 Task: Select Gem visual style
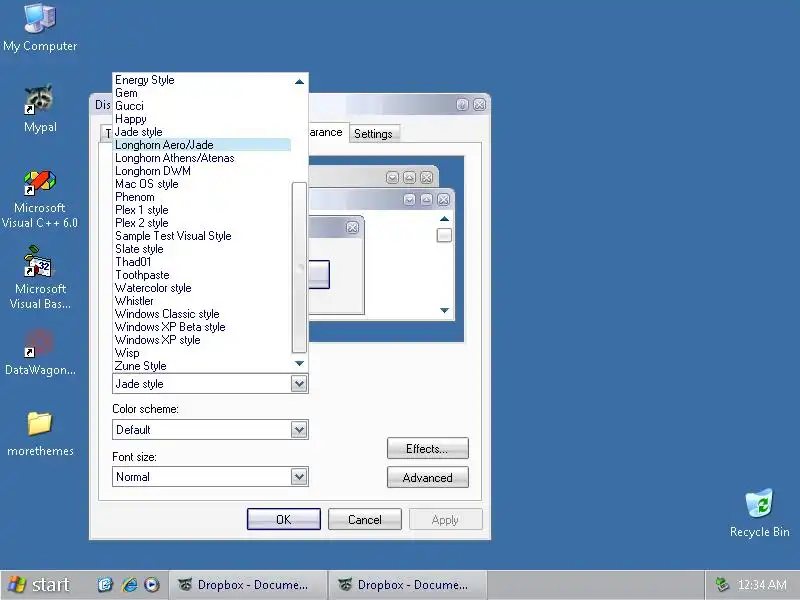coord(202,93)
